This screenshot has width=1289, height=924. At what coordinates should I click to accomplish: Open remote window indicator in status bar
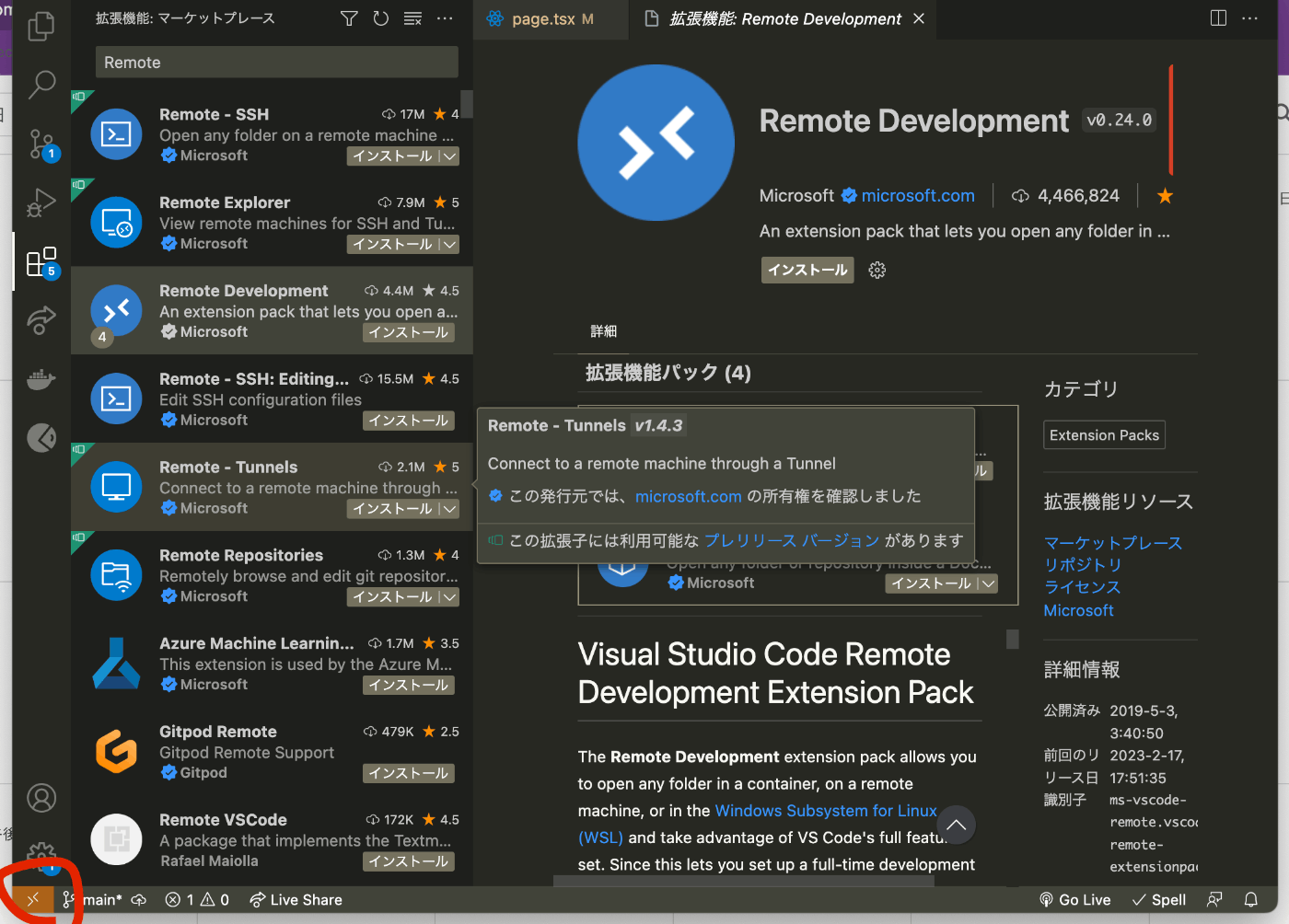tap(33, 899)
